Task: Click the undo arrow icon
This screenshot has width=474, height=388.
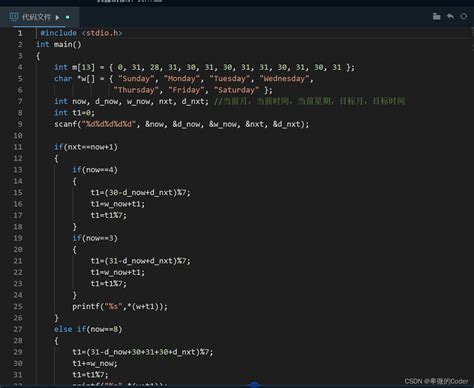Action: pyautogui.click(x=450, y=16)
